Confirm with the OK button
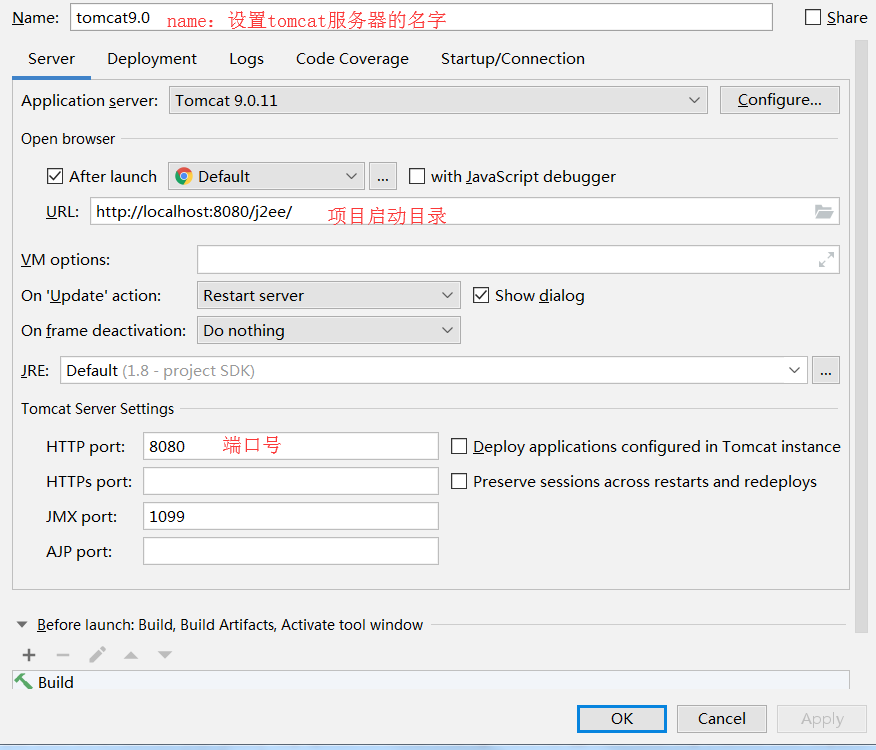 click(622, 718)
